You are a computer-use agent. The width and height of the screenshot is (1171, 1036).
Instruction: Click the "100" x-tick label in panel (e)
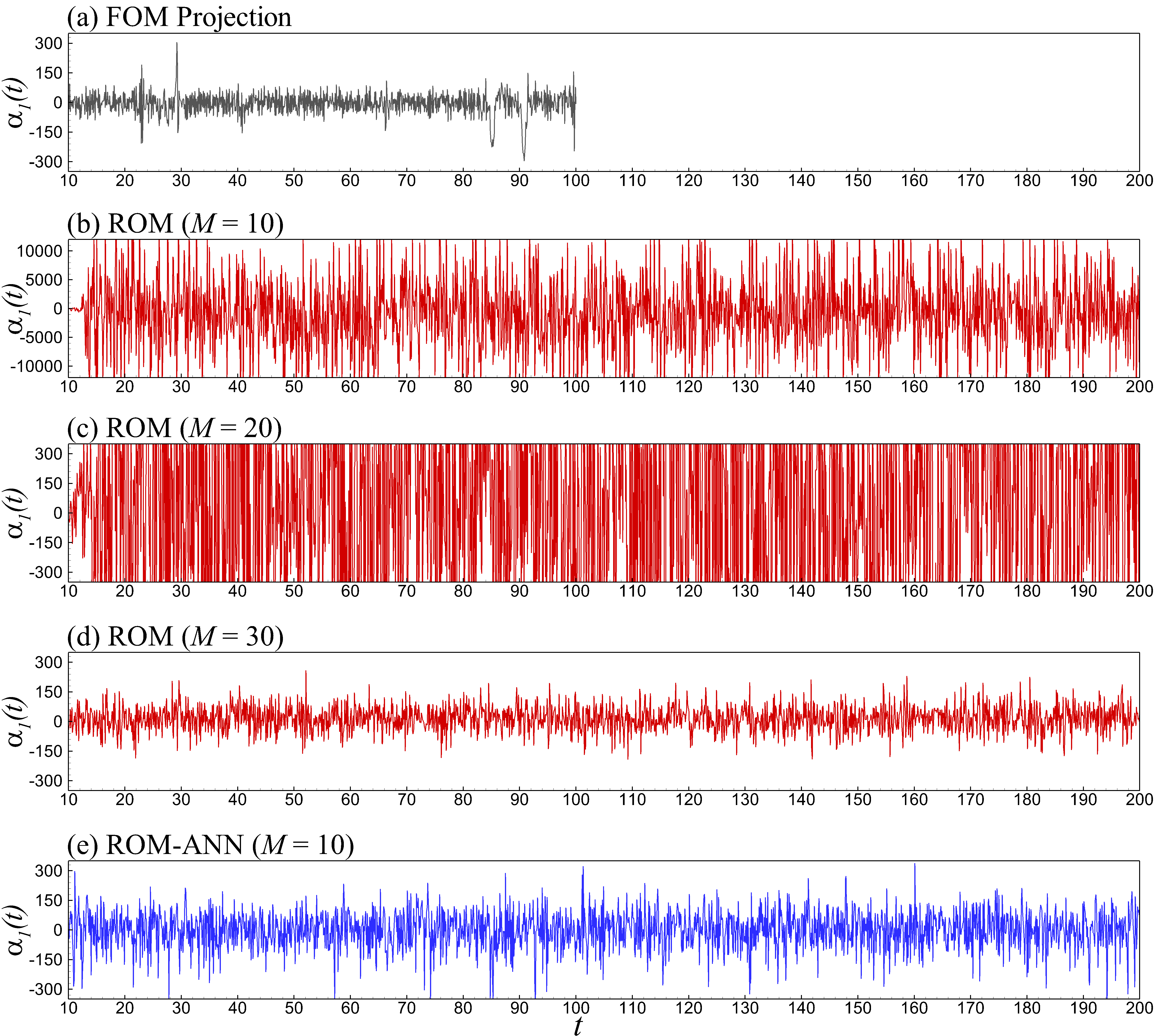point(576,1008)
